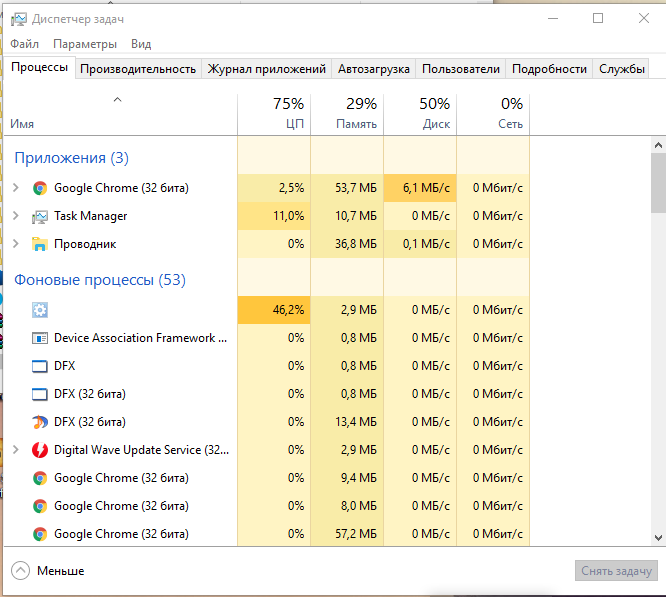This screenshot has width=666, height=597.
Task: Sort by the Диск column header
Action: click(420, 115)
